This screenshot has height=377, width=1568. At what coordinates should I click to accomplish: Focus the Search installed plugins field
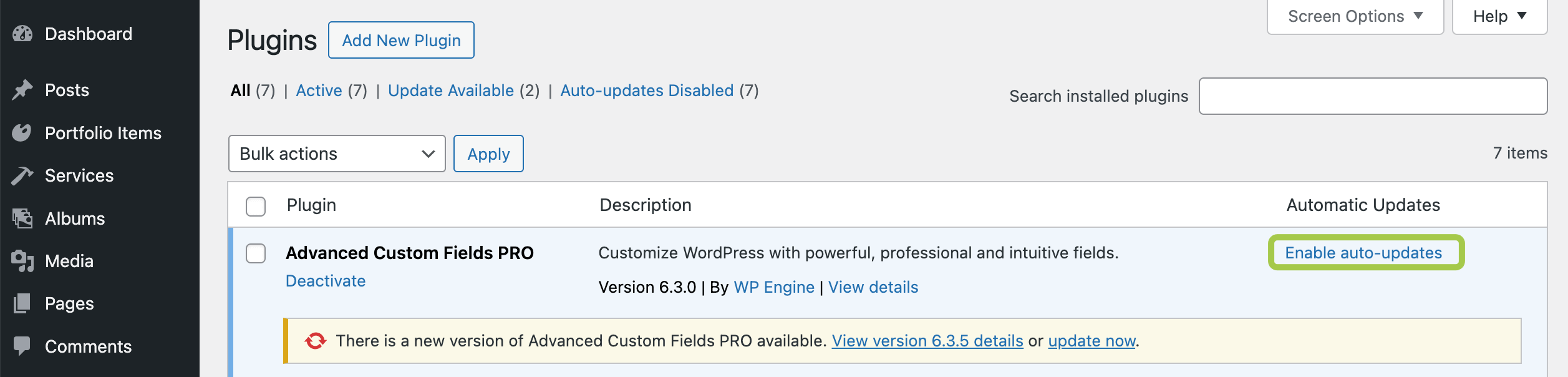pos(1372,96)
